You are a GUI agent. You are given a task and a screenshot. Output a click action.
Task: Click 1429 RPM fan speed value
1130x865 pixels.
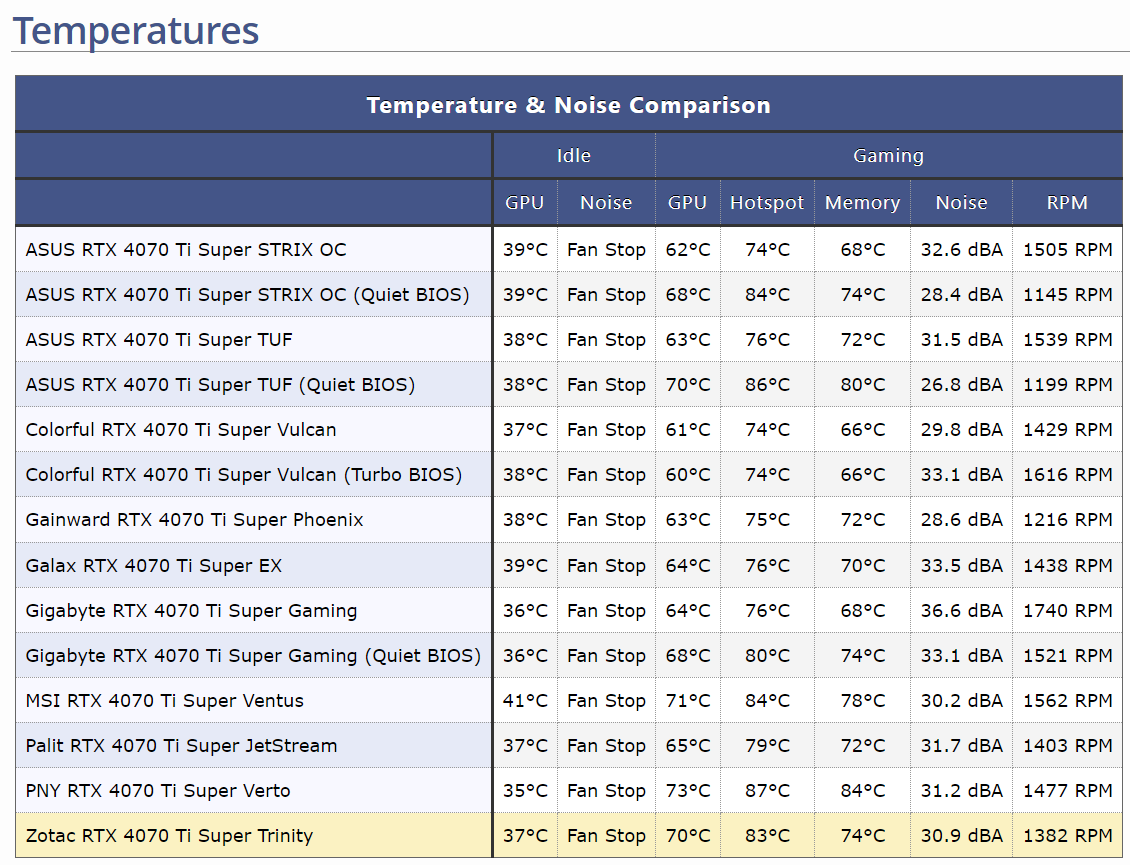(x=1067, y=430)
